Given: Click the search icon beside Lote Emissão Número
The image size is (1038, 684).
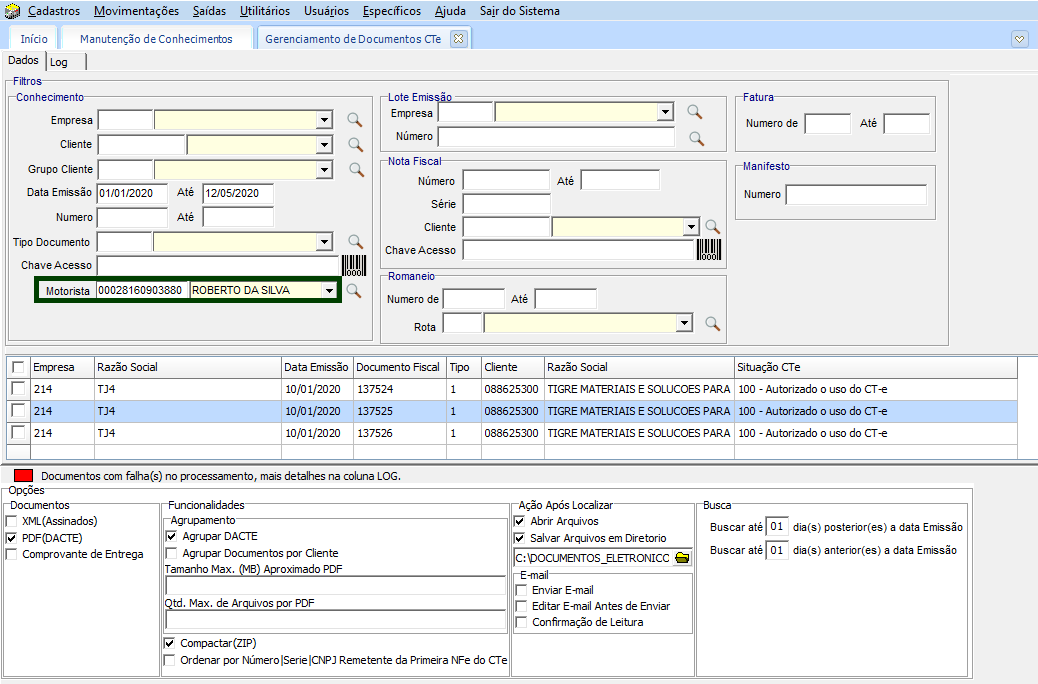Looking at the screenshot, I should point(695,138).
